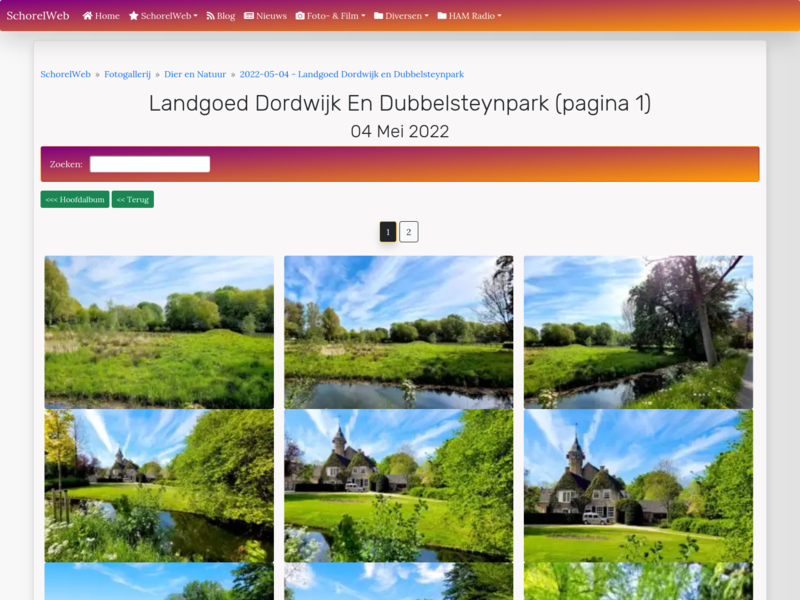Image resolution: width=800 pixels, height=600 pixels.
Task: Expand the Foto- & Film dropdown caret
Action: pos(363,16)
